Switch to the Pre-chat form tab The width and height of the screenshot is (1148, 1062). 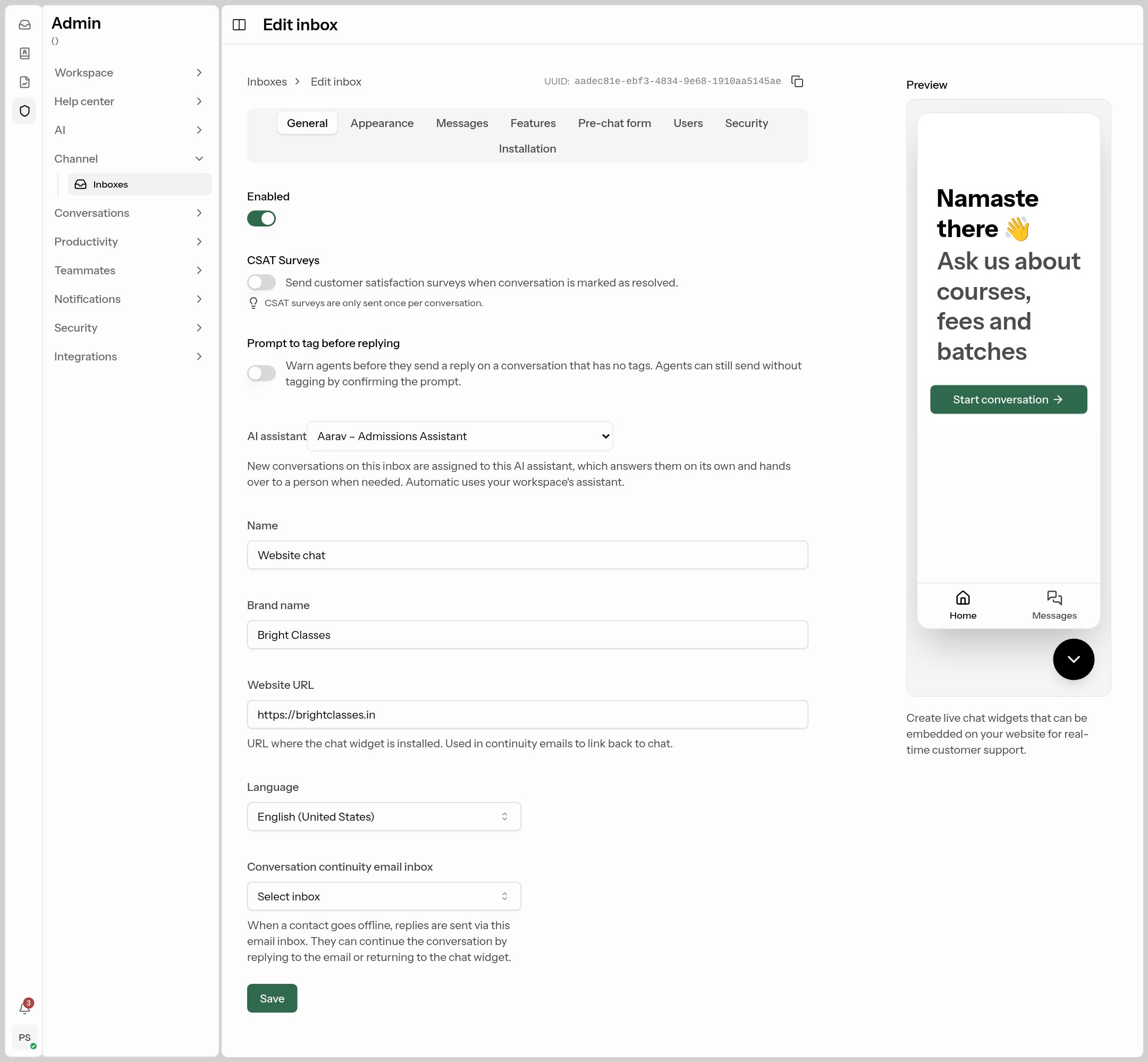point(614,123)
